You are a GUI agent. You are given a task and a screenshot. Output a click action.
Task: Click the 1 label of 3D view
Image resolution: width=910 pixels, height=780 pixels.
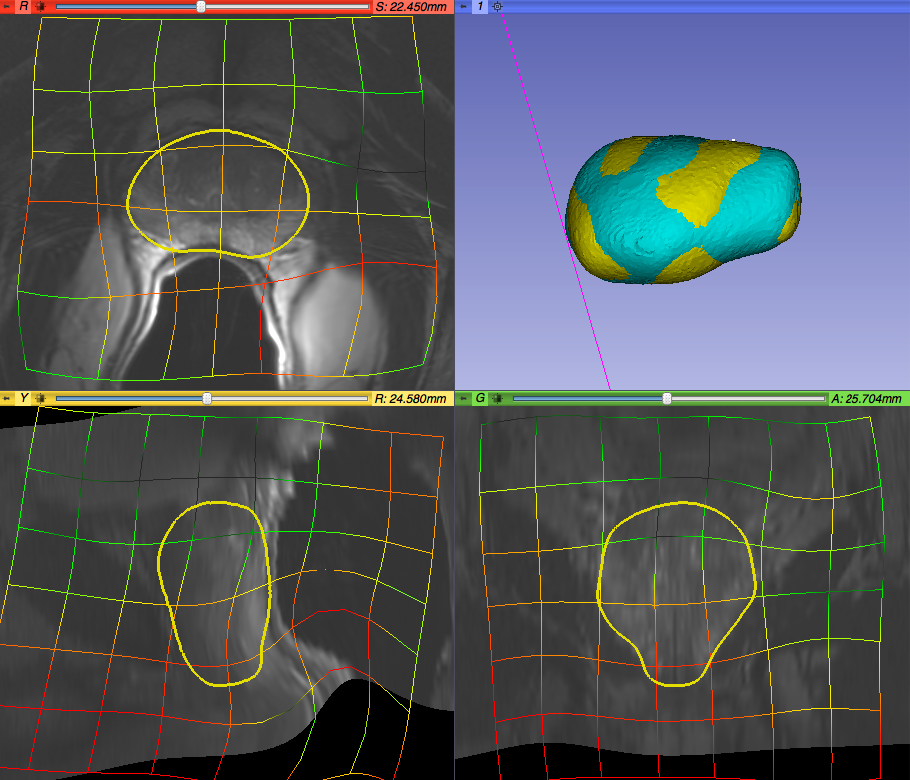click(480, 6)
